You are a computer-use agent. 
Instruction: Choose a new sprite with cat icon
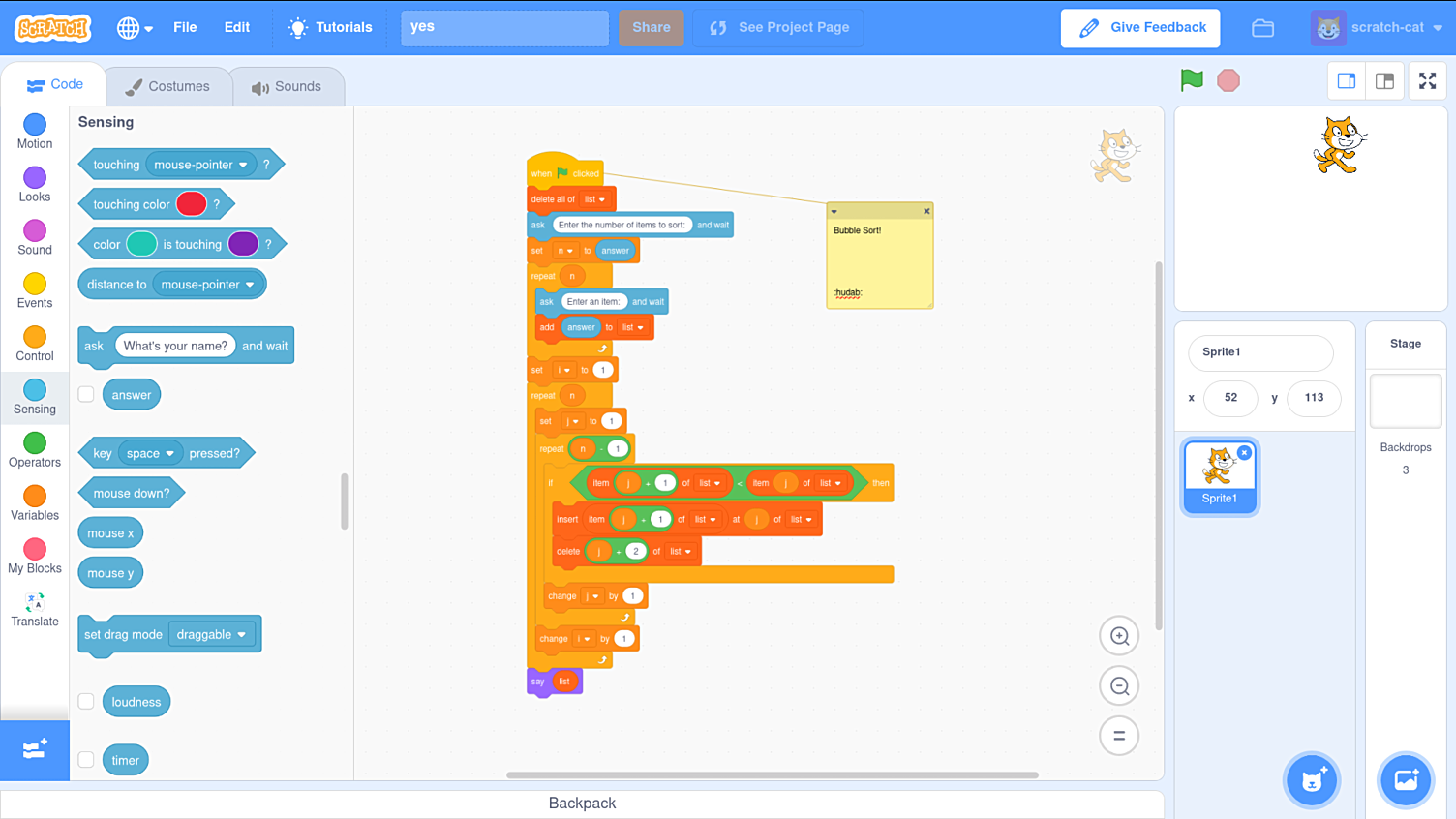coord(1312,780)
